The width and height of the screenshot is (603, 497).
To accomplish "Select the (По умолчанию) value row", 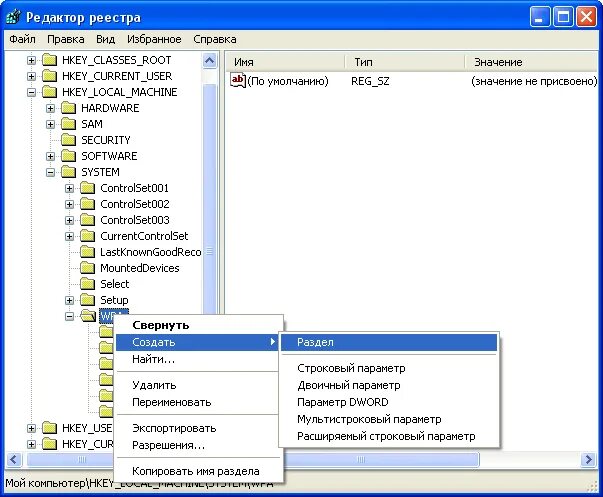I will click(x=413, y=81).
